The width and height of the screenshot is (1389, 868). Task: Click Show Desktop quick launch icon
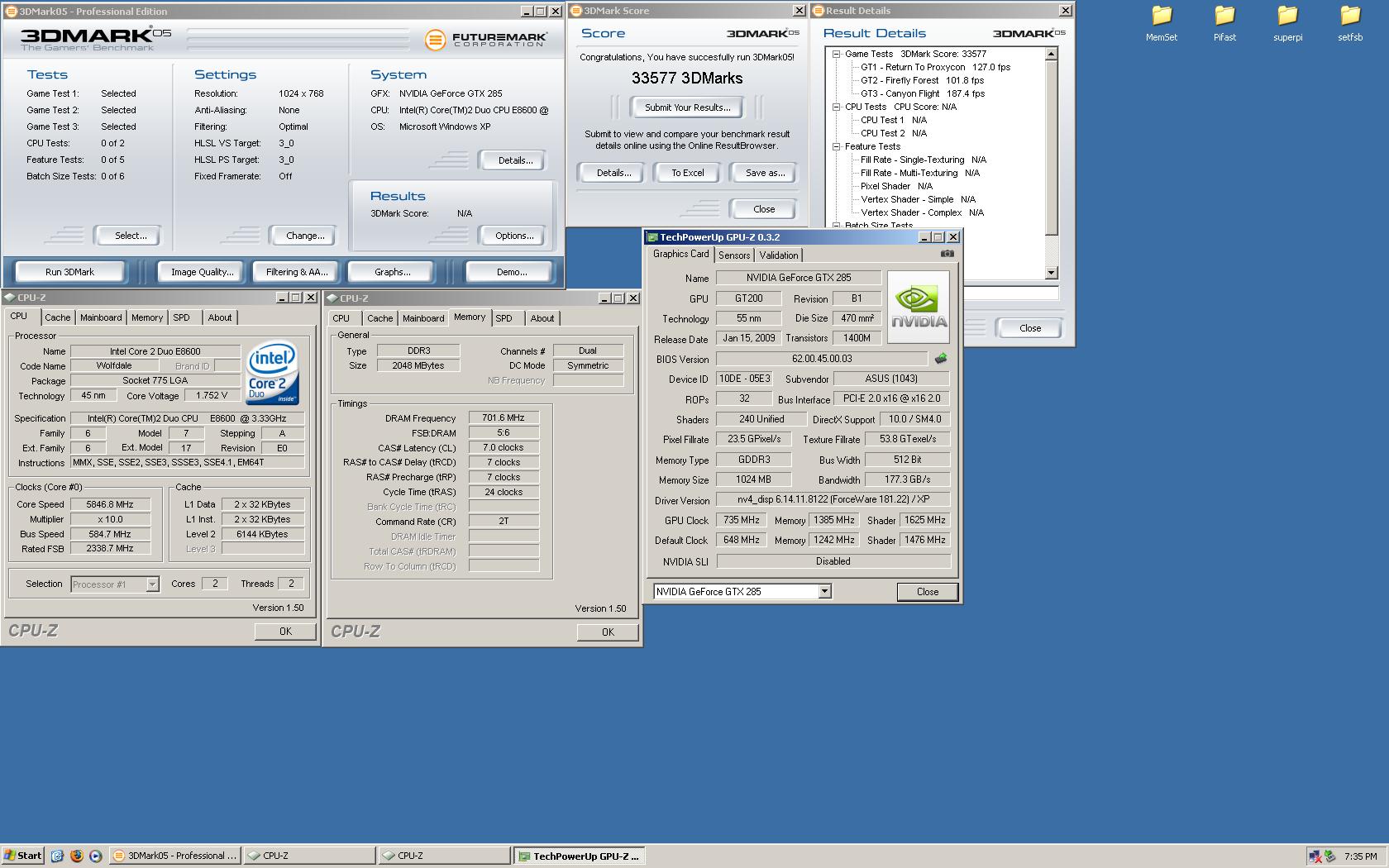point(57,856)
